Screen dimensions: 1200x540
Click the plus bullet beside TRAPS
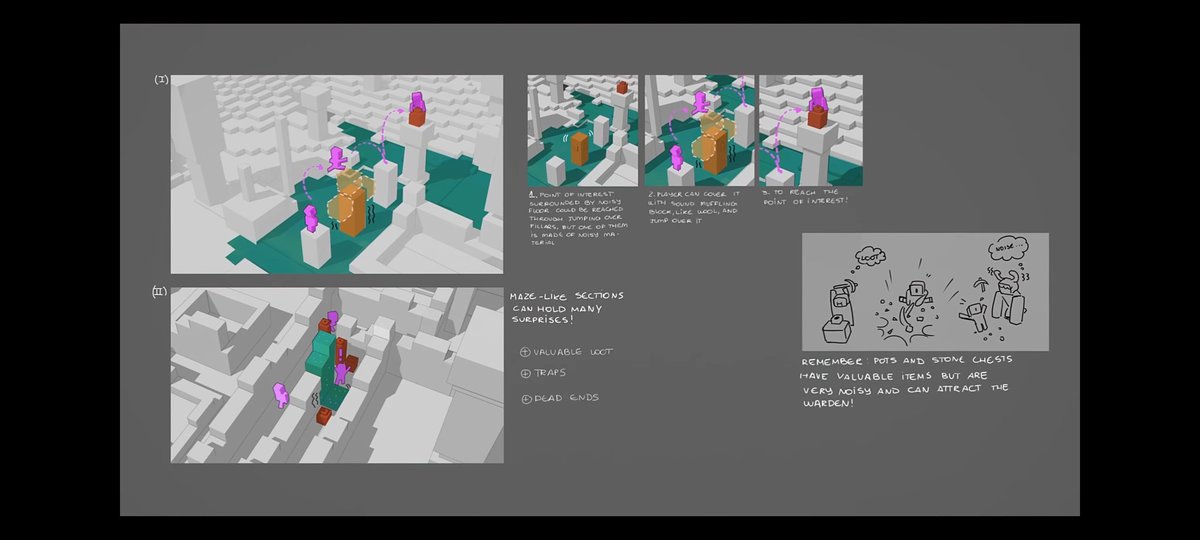click(x=526, y=373)
